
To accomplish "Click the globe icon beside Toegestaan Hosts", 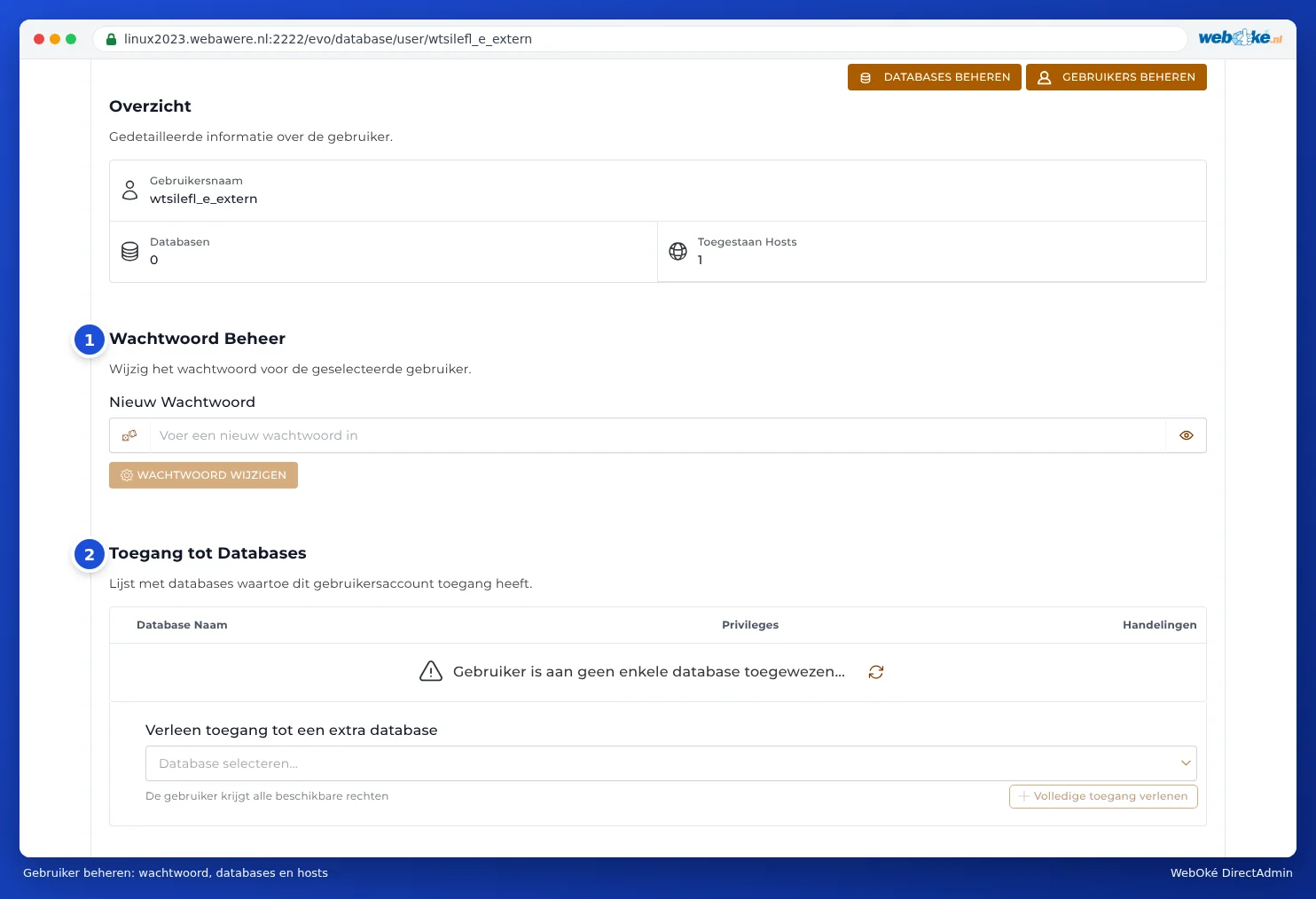I will click(678, 252).
